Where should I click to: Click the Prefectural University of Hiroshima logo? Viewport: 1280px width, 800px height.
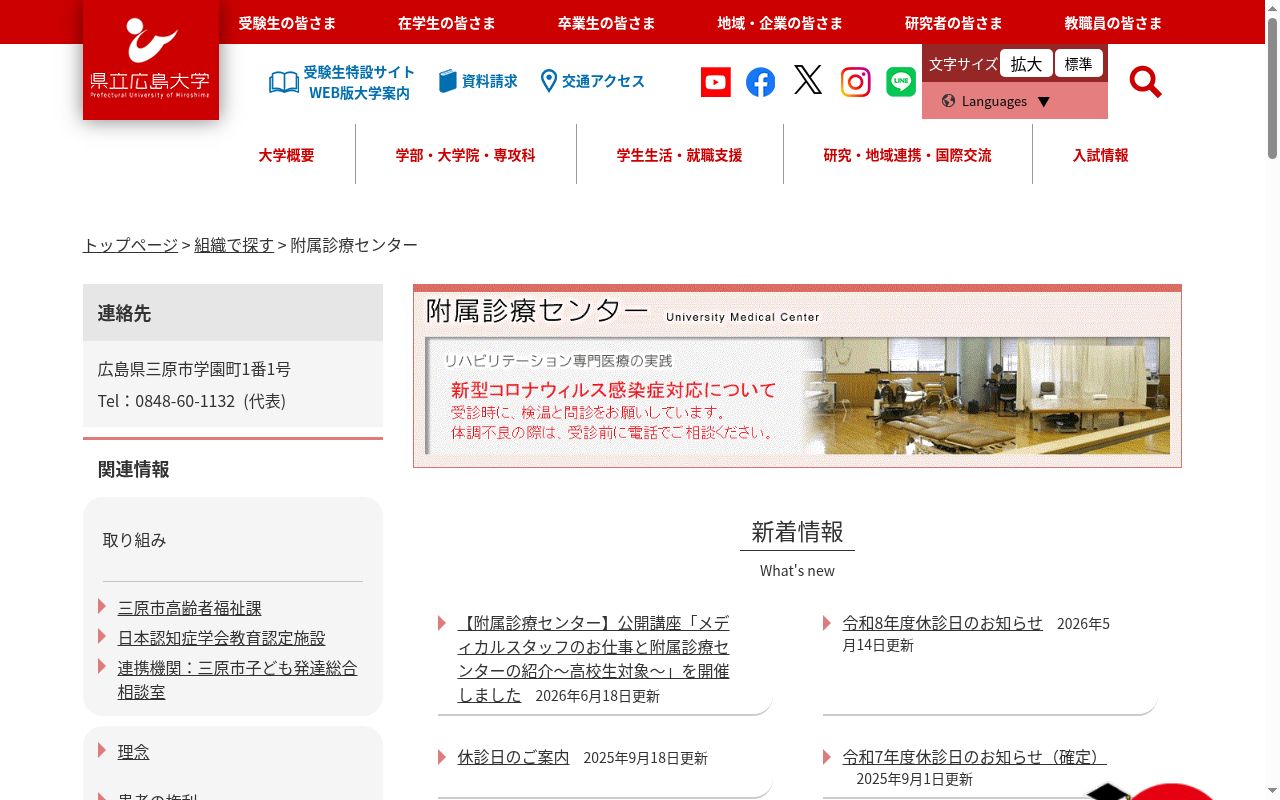click(x=151, y=60)
